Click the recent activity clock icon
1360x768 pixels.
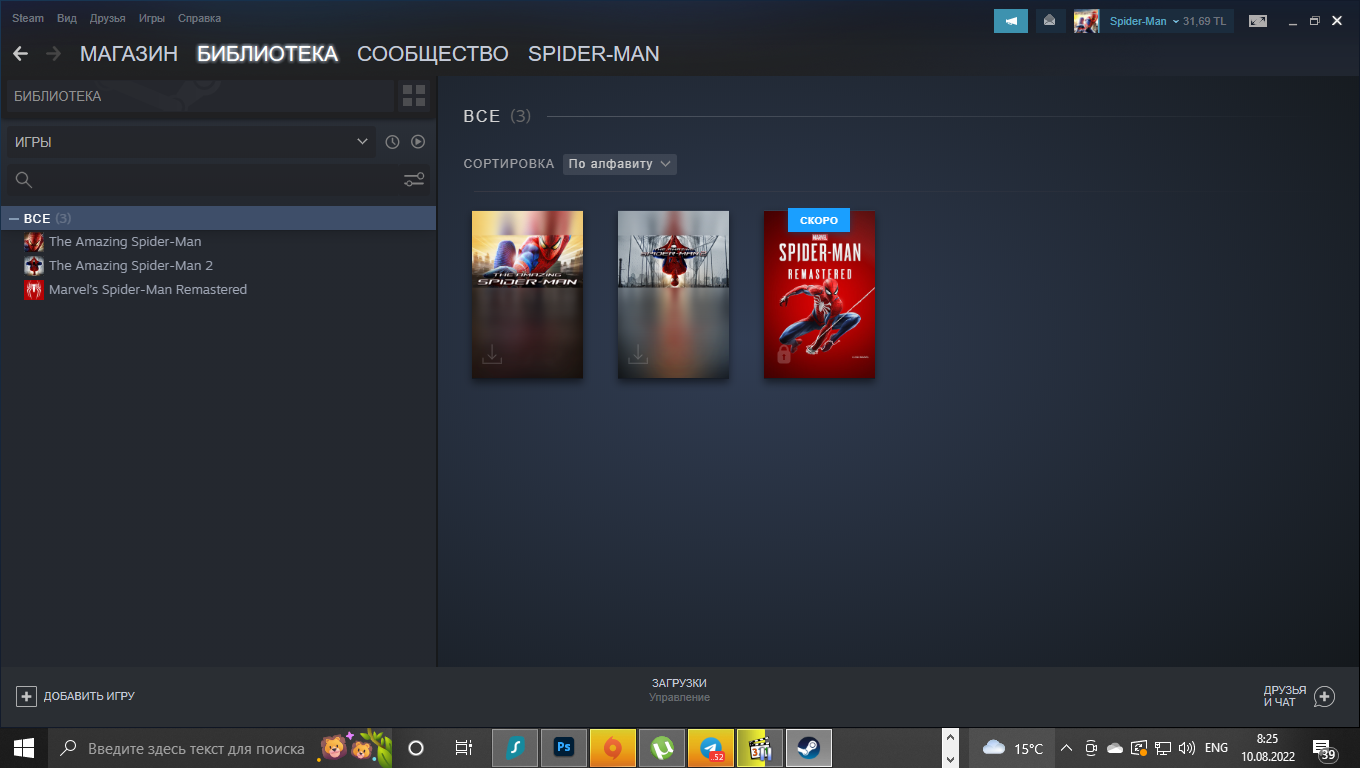click(392, 142)
